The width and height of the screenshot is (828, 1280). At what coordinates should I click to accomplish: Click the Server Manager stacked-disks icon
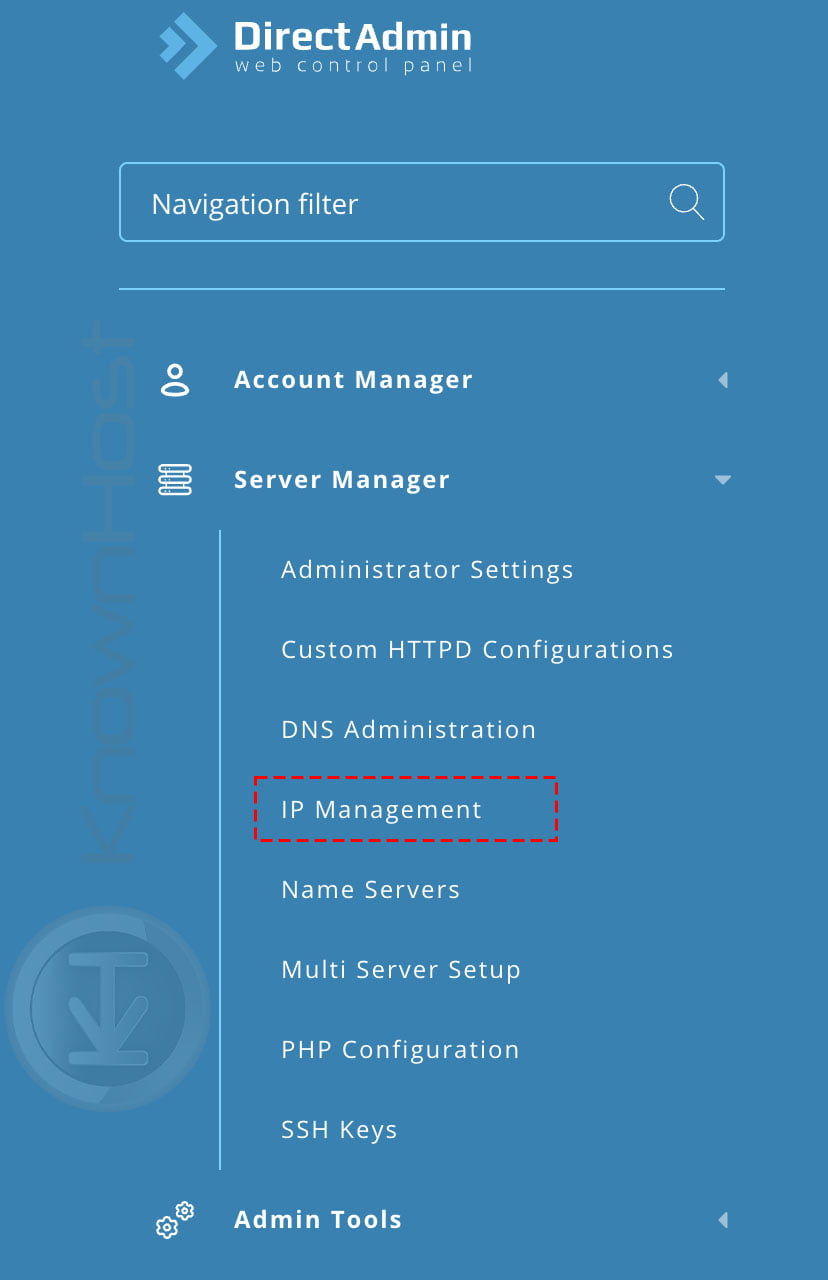point(174,479)
